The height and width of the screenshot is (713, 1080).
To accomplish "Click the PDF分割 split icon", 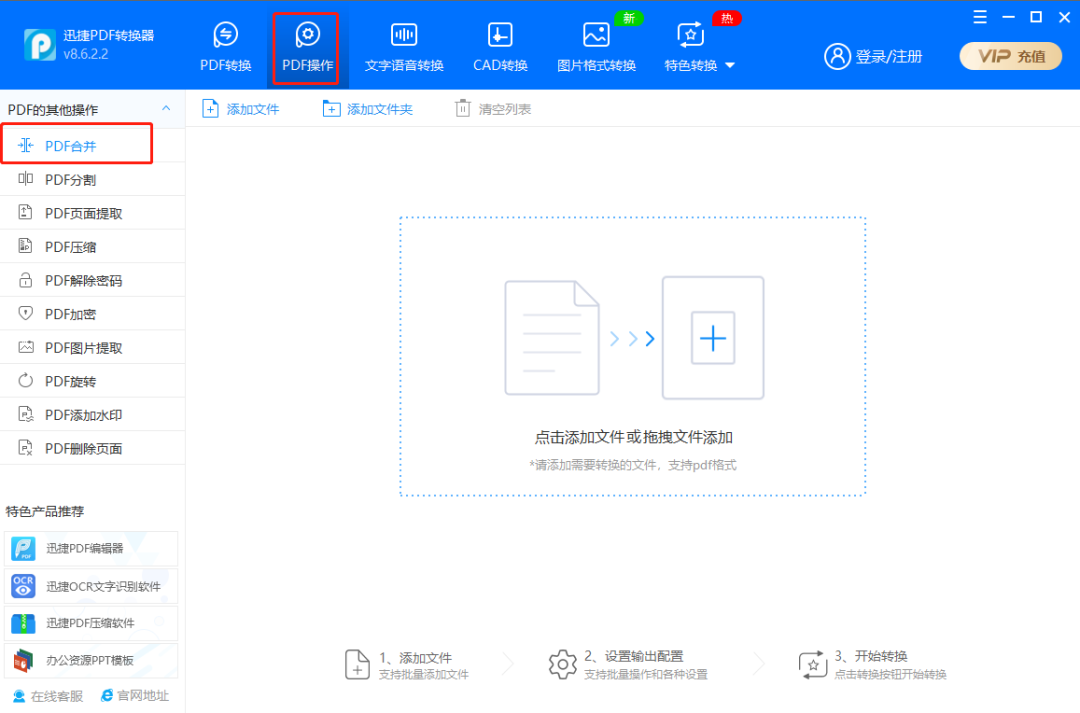I will click(x=25, y=179).
